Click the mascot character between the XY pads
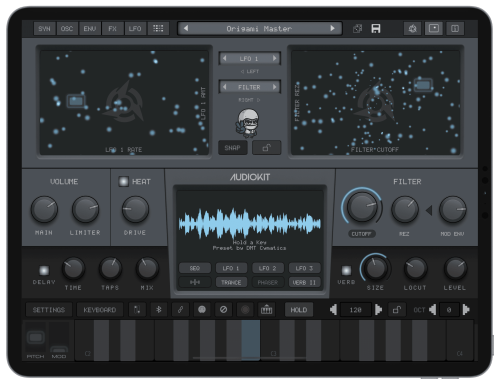The image size is (500, 385). click(248, 123)
